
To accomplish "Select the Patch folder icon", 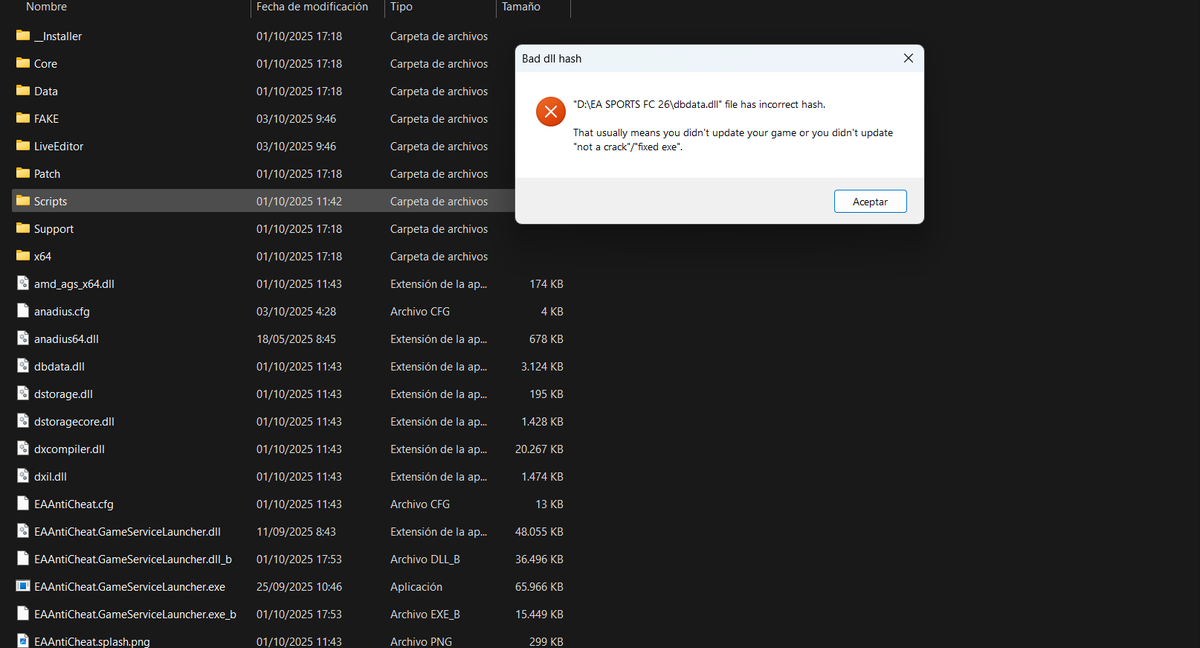I will tap(23, 173).
